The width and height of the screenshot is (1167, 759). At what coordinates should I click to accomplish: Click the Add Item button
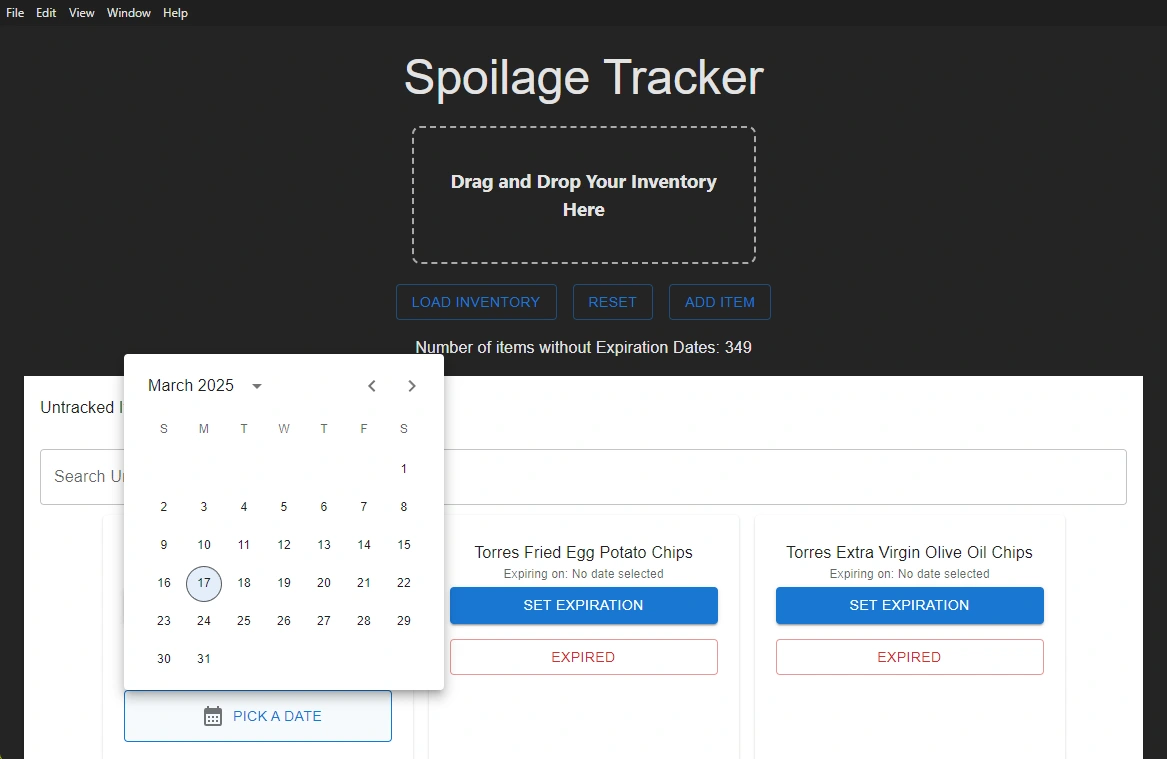pyautogui.click(x=719, y=302)
